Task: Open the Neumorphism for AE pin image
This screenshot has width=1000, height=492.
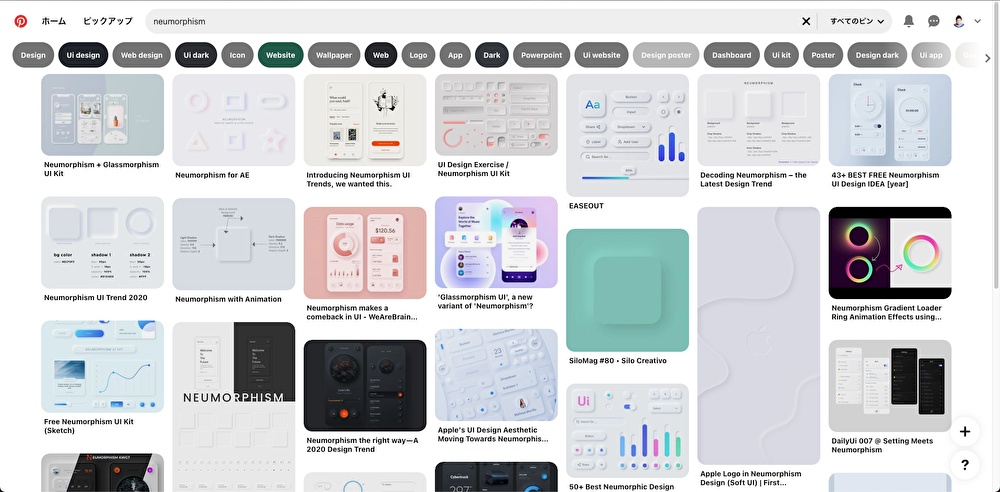Action: click(x=234, y=120)
